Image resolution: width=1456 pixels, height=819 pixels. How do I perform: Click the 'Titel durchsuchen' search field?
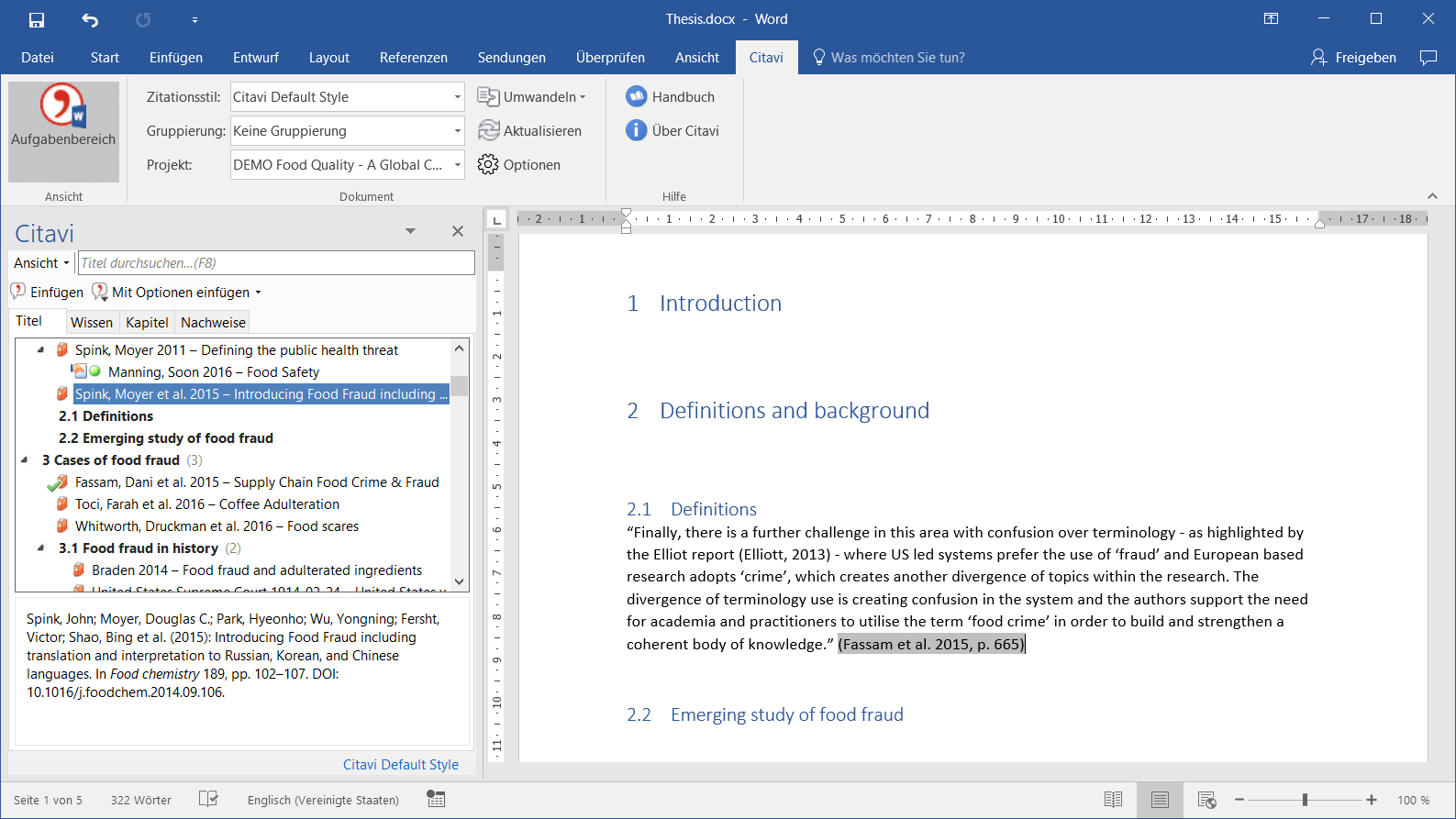coord(276,263)
